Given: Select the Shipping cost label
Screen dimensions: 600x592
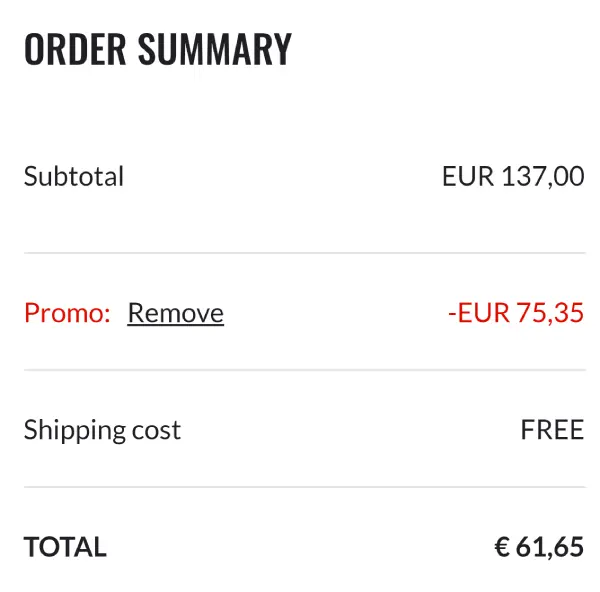Looking at the screenshot, I should click(x=102, y=430).
